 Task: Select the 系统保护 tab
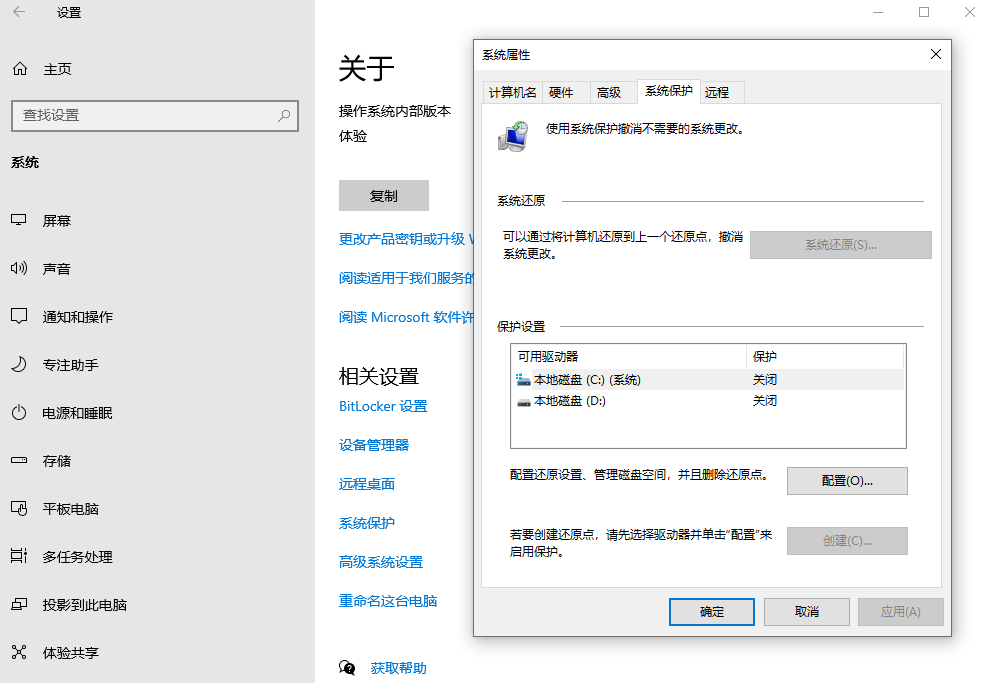(x=668, y=91)
